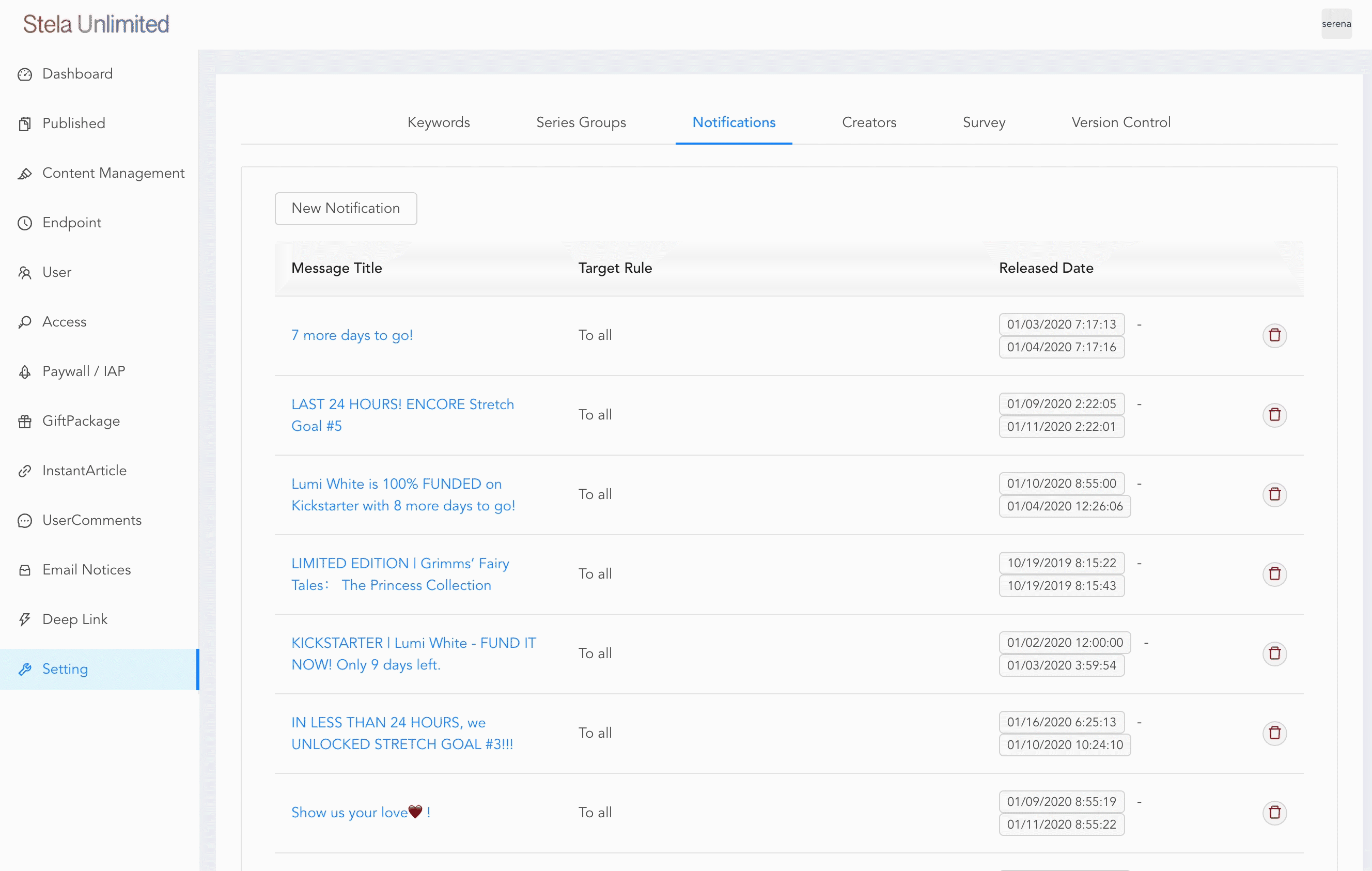The image size is (1372, 871).
Task: Open Email Notices menu item
Action: click(86, 570)
